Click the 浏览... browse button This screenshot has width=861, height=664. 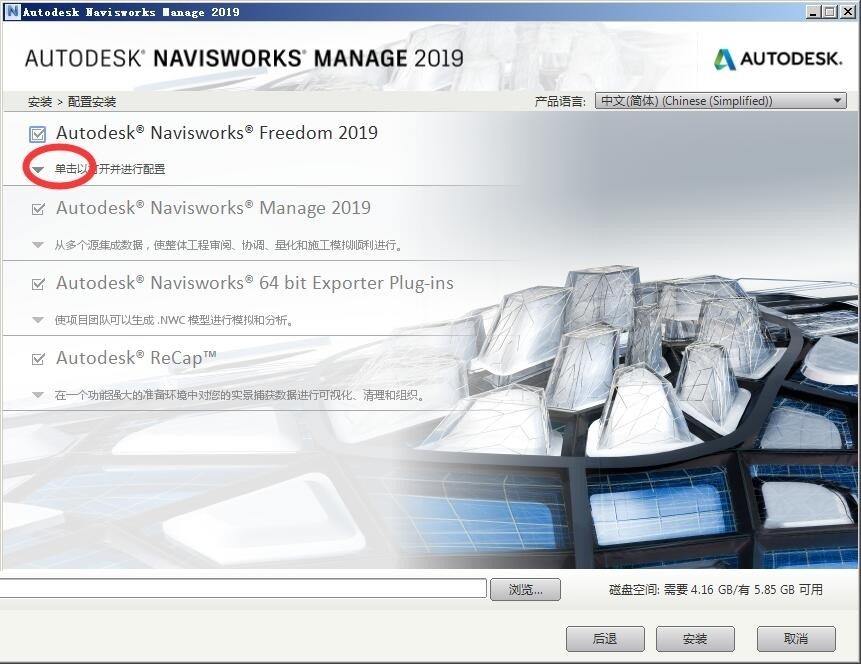[x=525, y=590]
